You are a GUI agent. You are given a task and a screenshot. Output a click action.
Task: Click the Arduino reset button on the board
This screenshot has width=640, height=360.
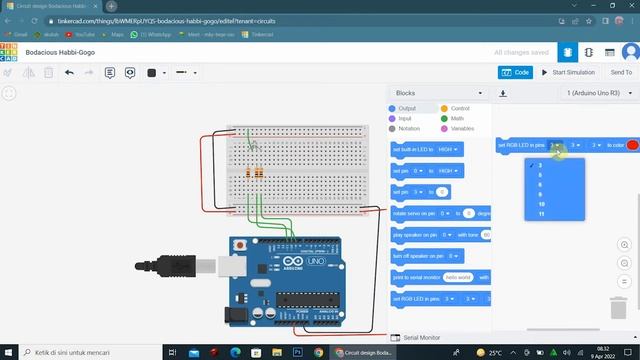[x=240, y=245]
